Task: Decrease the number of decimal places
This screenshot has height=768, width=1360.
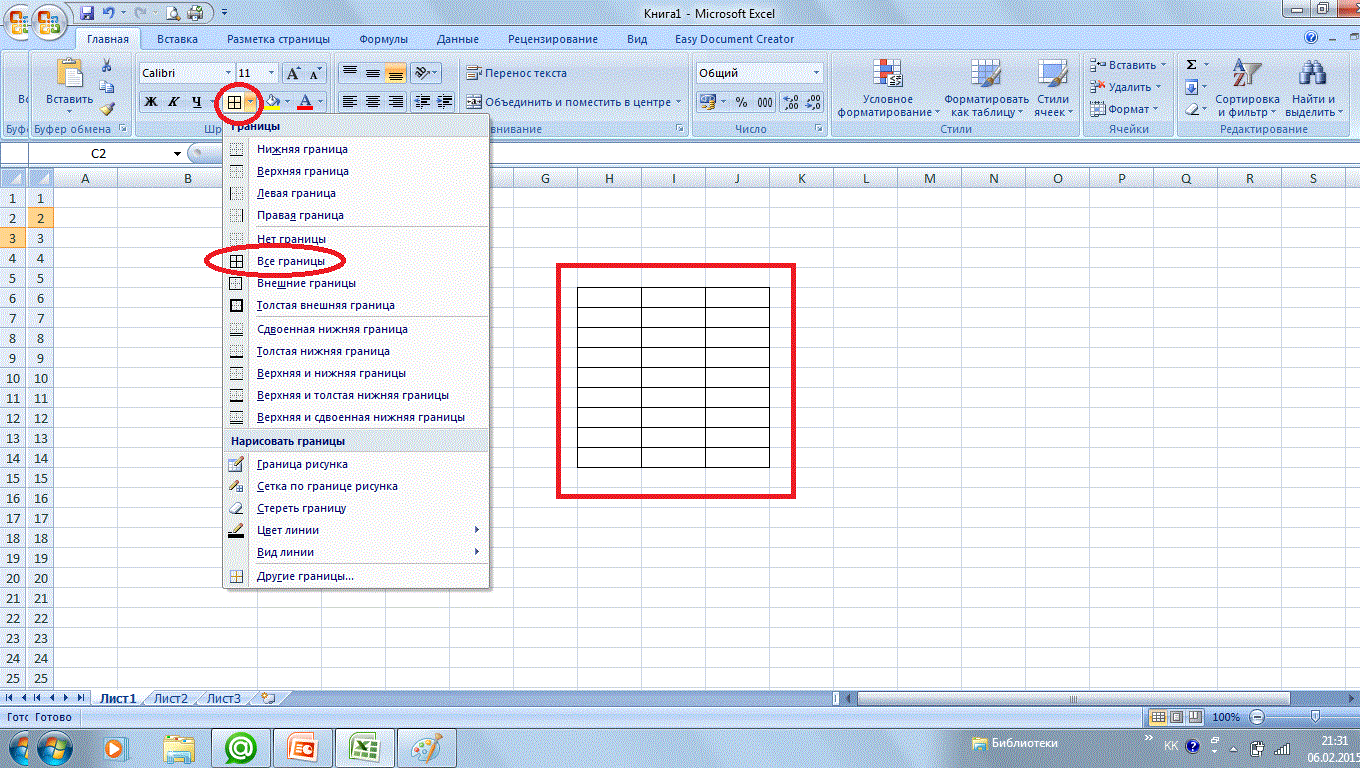Action: (x=812, y=101)
